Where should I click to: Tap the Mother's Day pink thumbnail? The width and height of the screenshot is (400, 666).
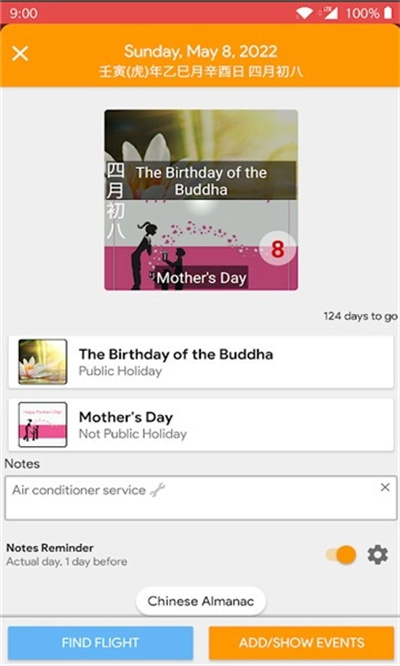42,424
